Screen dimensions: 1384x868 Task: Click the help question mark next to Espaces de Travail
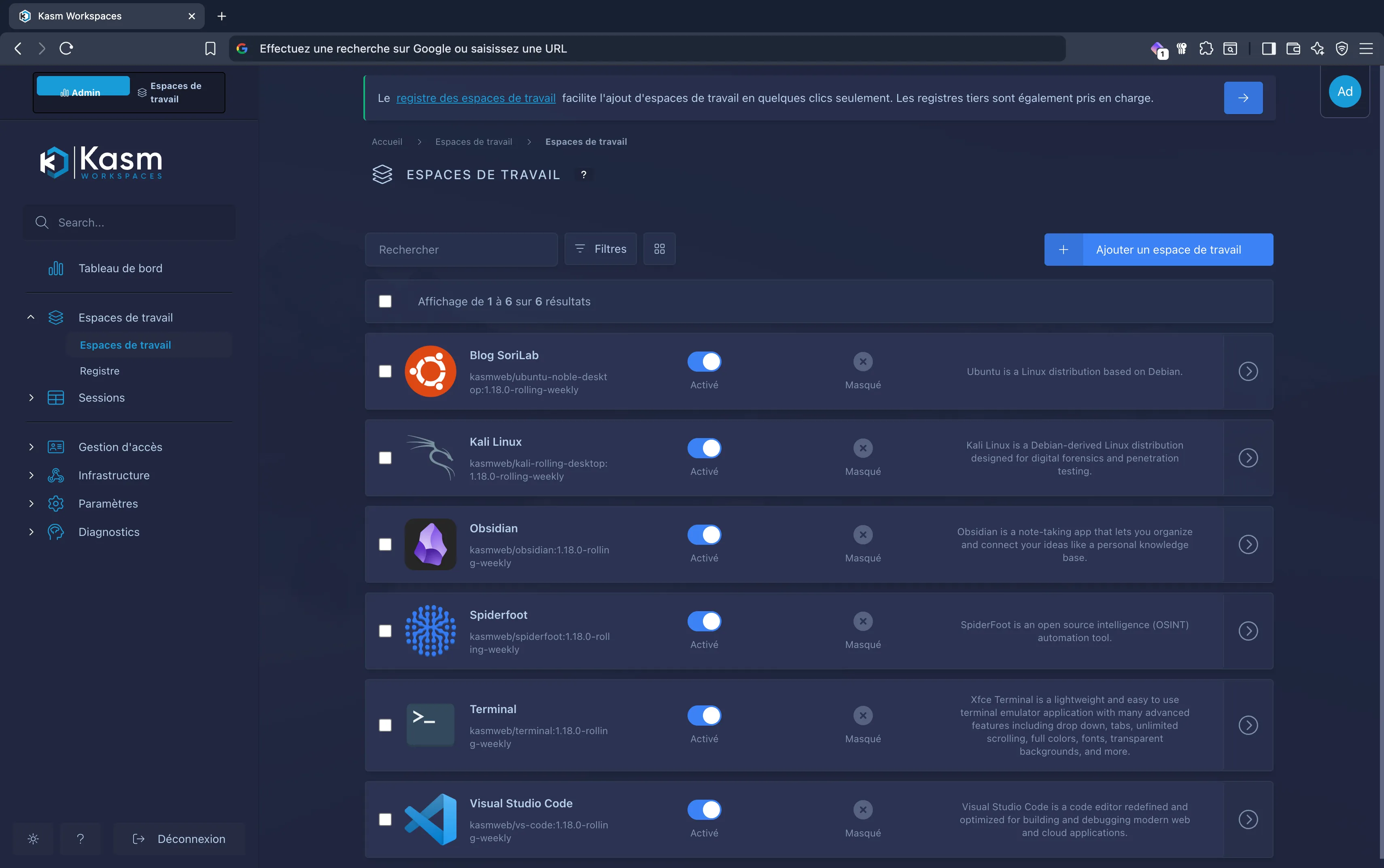point(584,174)
